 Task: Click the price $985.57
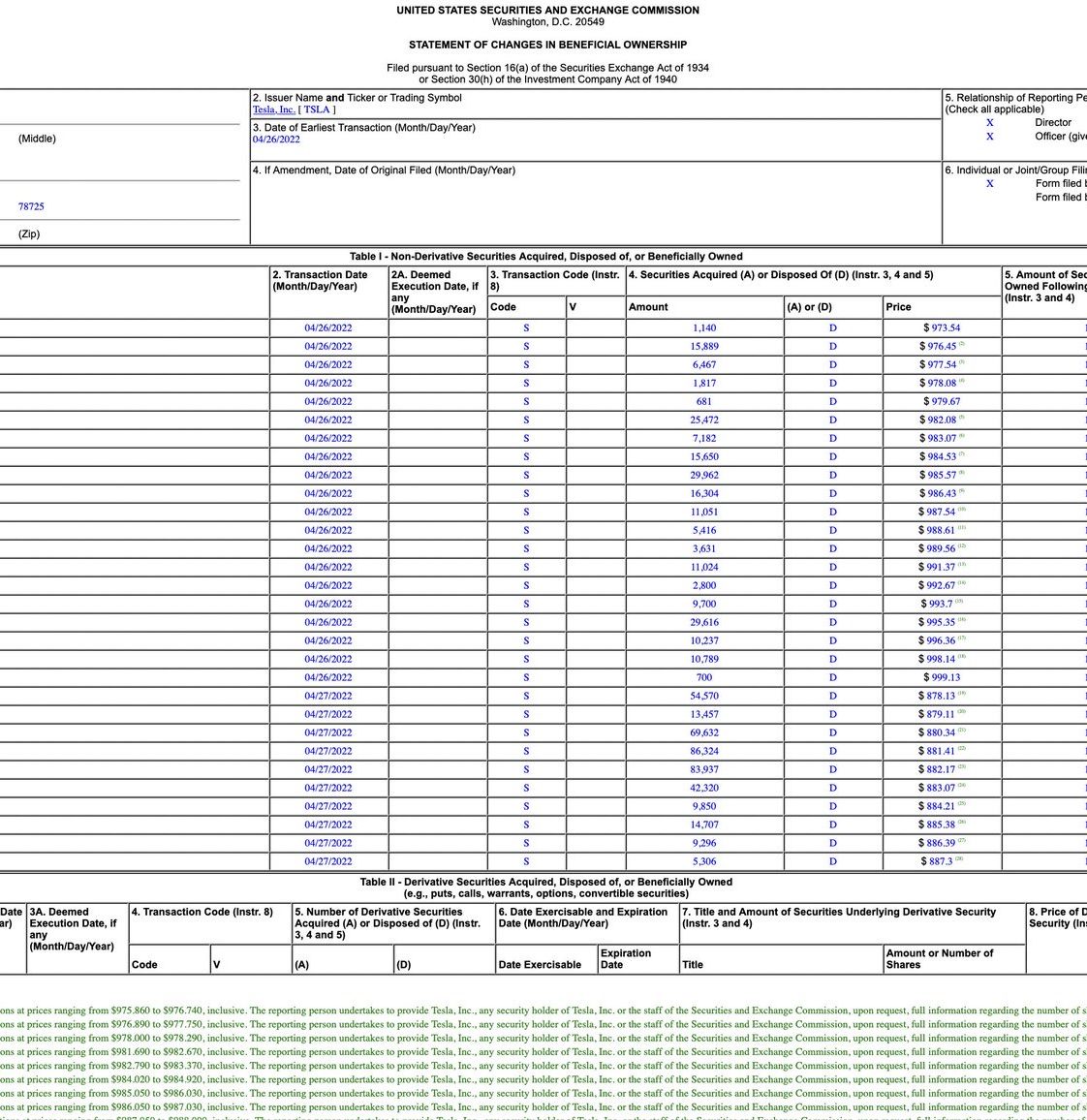pos(939,475)
